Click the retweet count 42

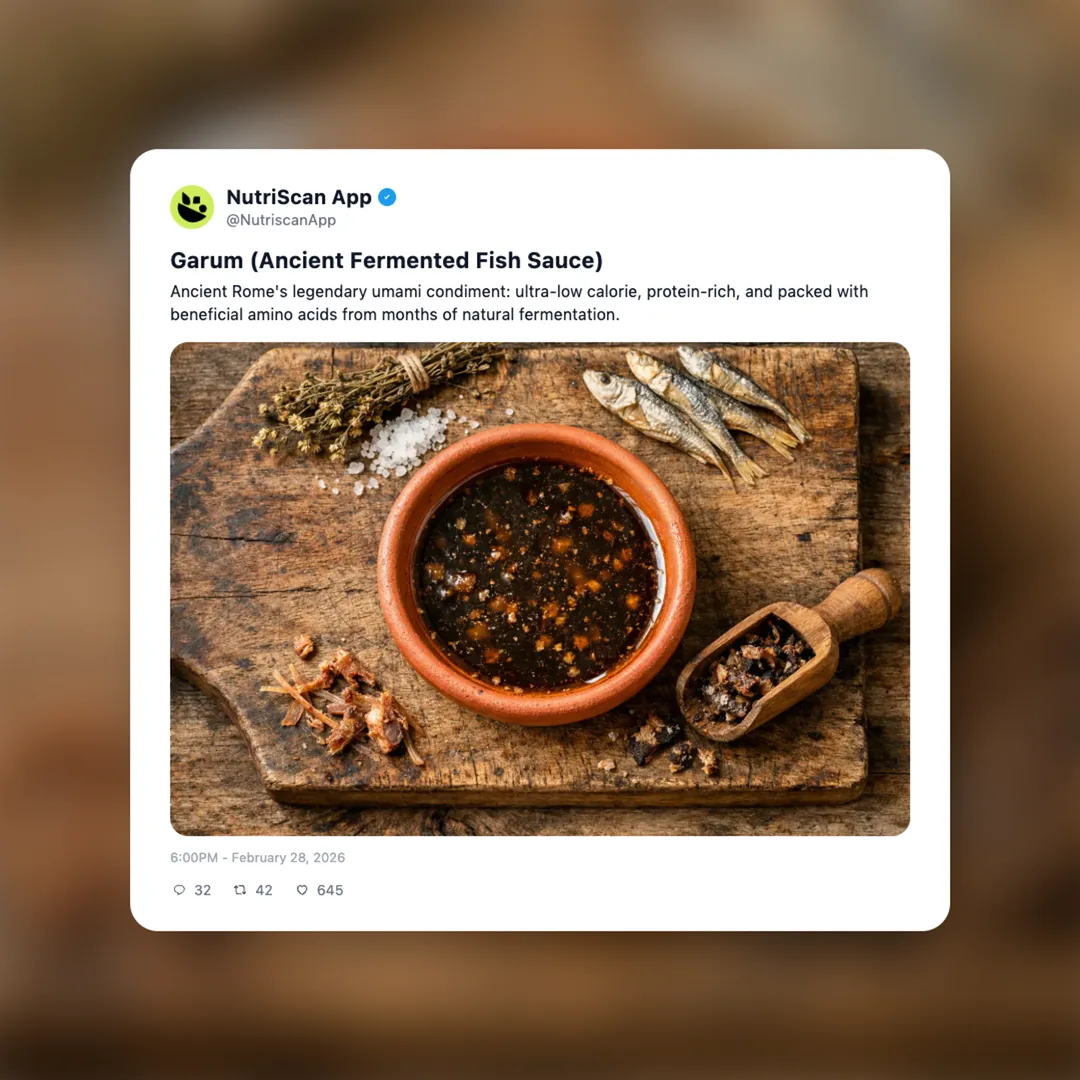(x=264, y=890)
